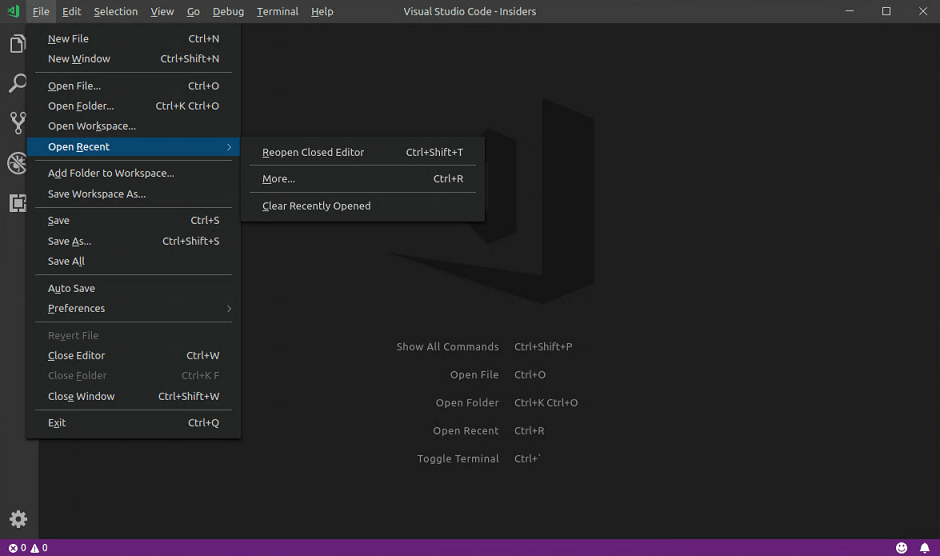Select Clear Recently Opened
The height and width of the screenshot is (556, 940).
point(316,206)
